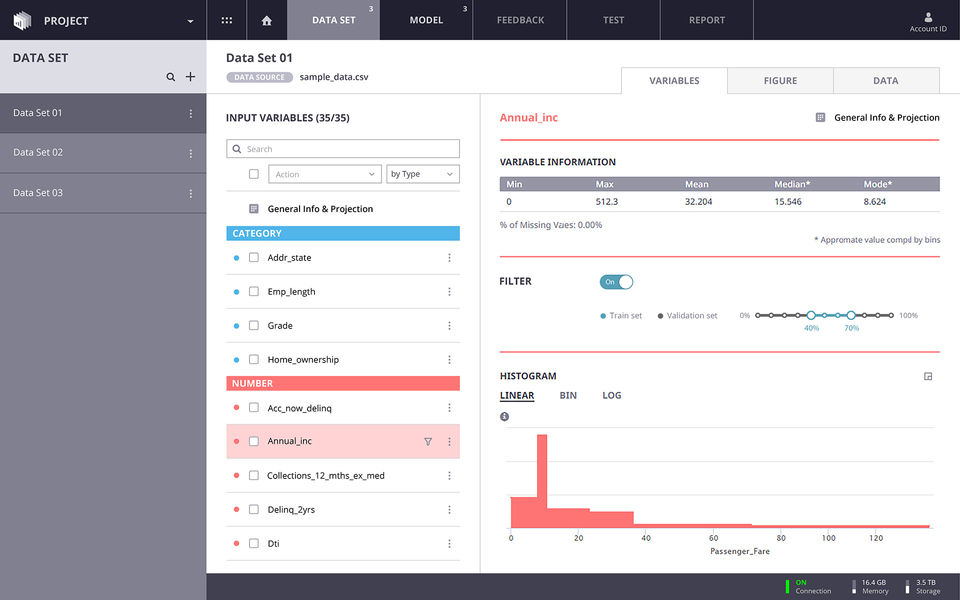
Task: Open the MODEL tab in top navigation
Action: pos(426,20)
